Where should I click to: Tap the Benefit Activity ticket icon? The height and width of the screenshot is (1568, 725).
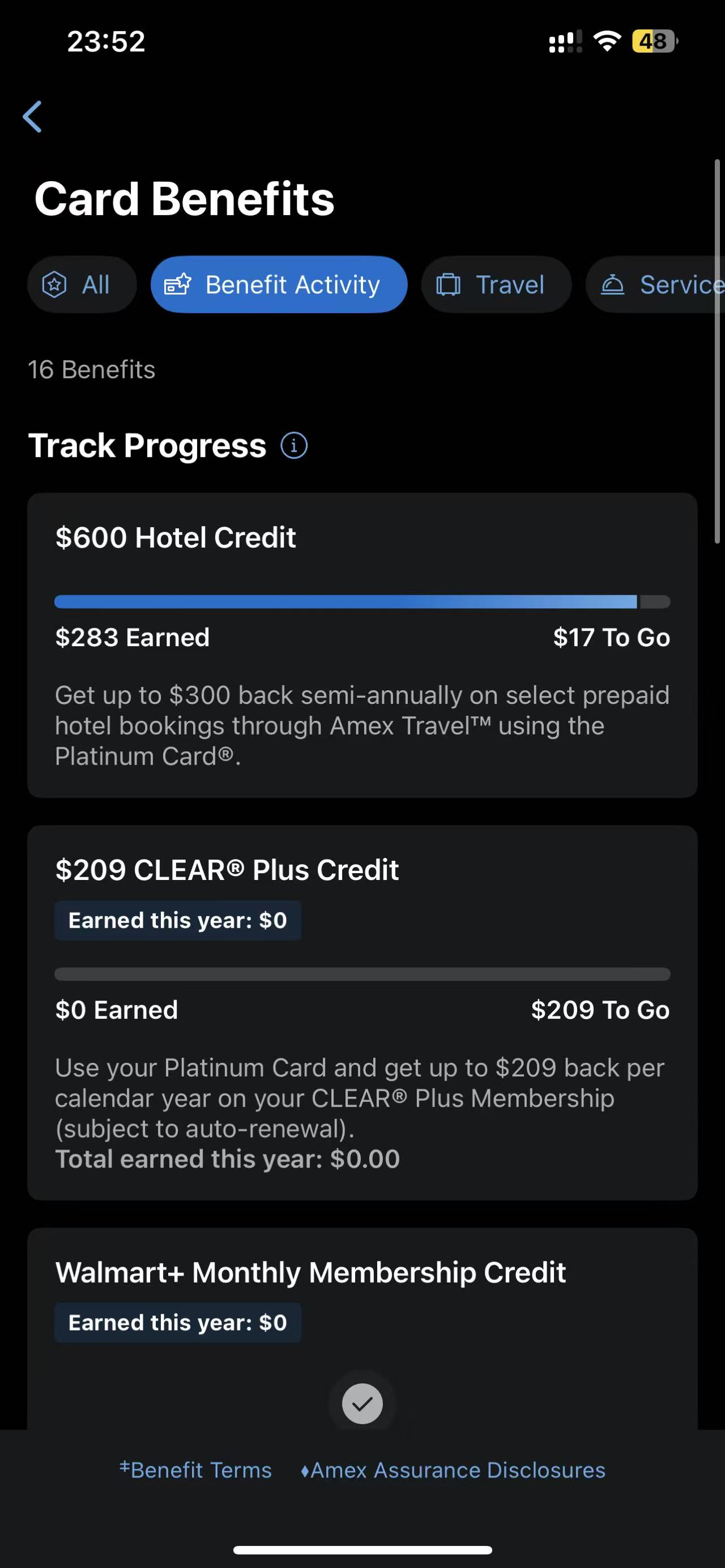(x=178, y=284)
